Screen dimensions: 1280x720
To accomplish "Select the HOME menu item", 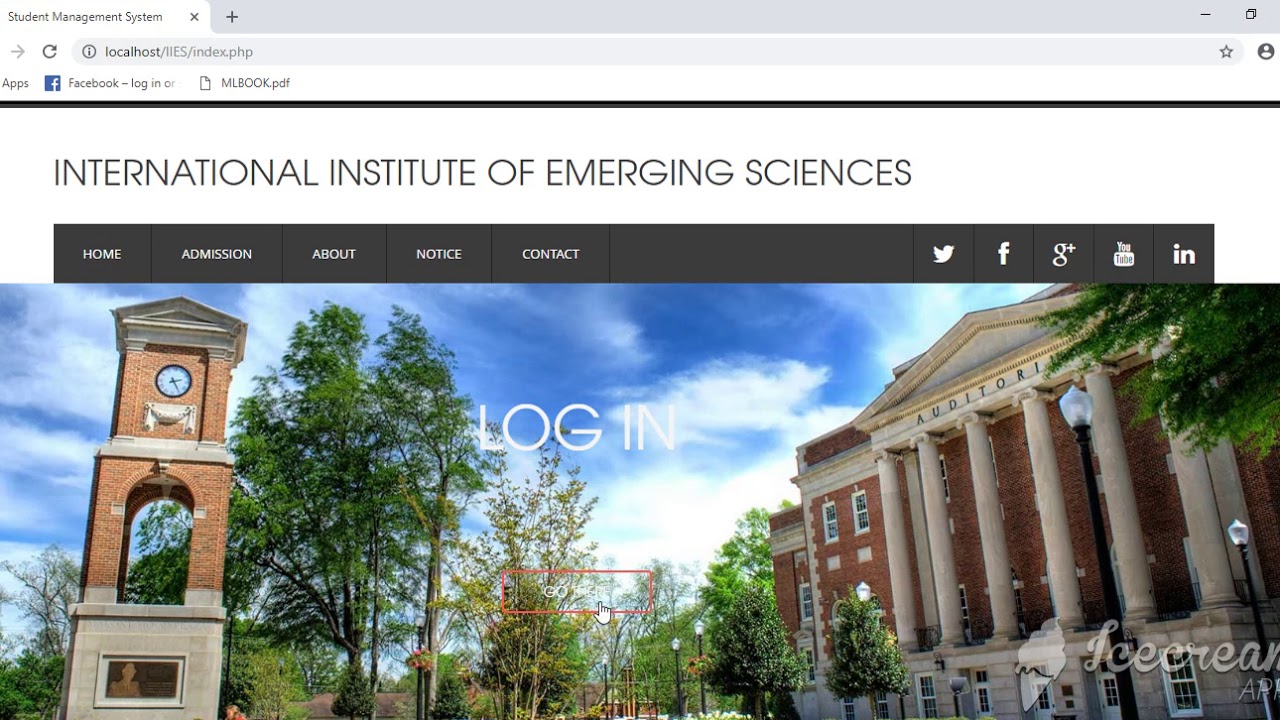I will (x=102, y=254).
